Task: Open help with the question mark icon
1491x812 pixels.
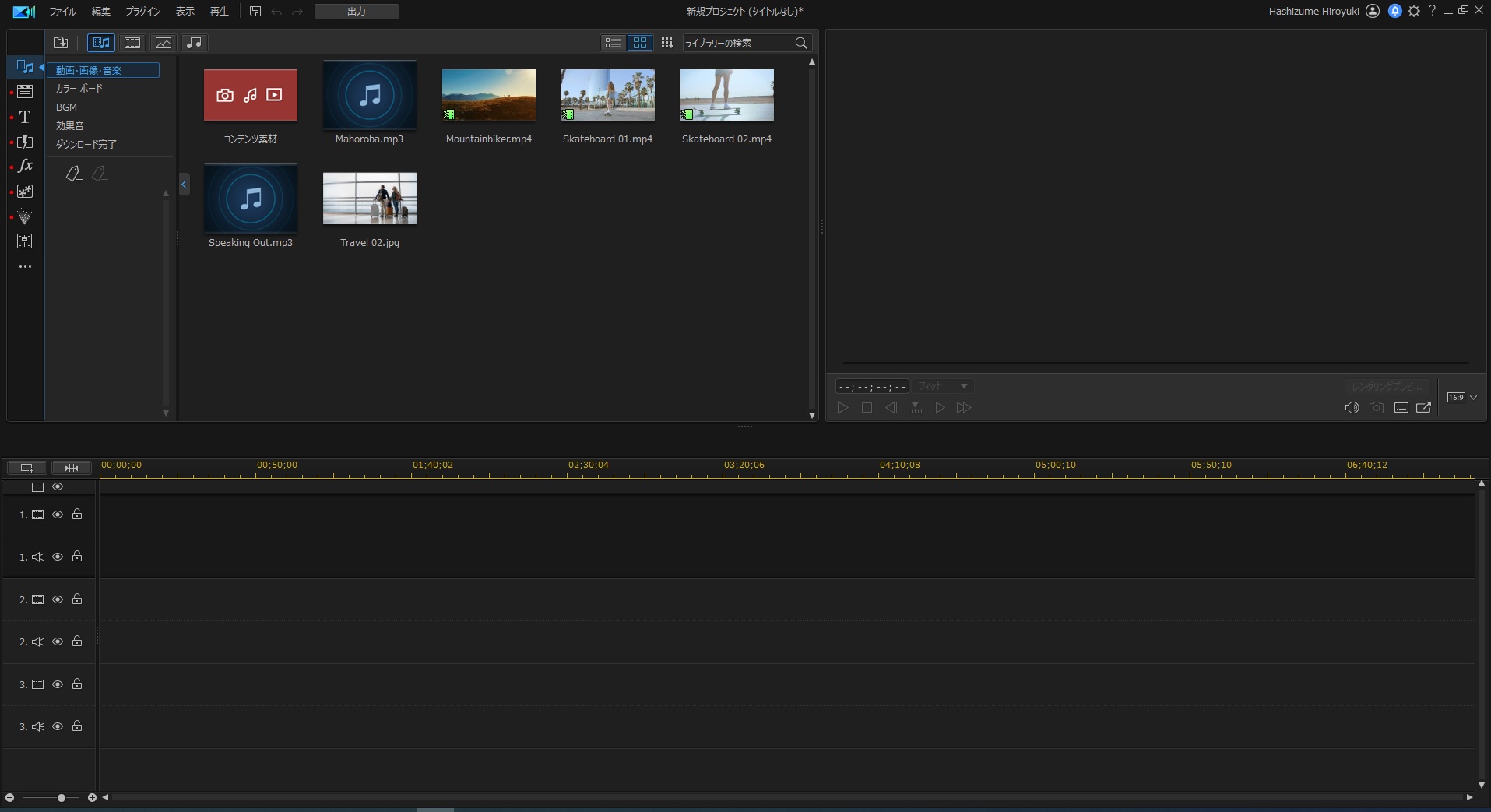Action: [1433, 11]
